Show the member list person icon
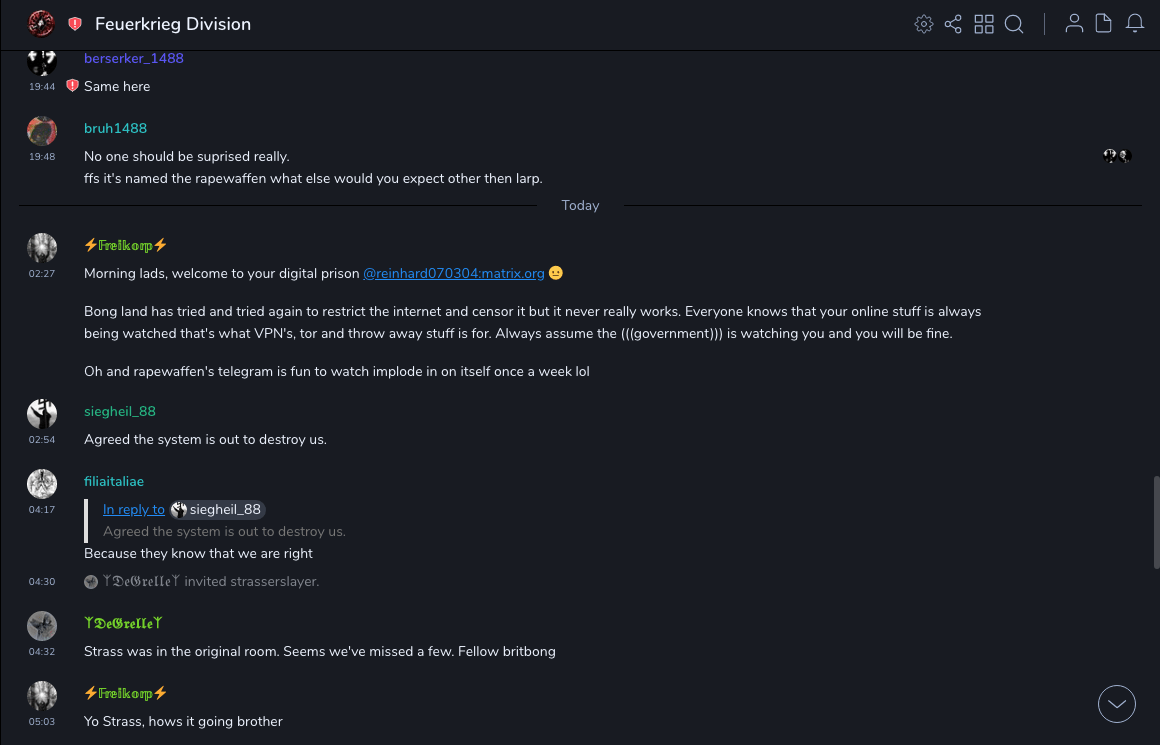Screen dimensions: 1160x745 coord(1074,24)
